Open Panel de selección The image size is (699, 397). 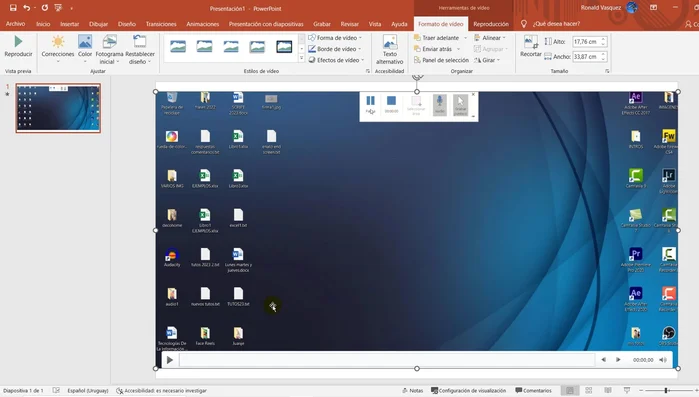pyautogui.click(x=441, y=60)
